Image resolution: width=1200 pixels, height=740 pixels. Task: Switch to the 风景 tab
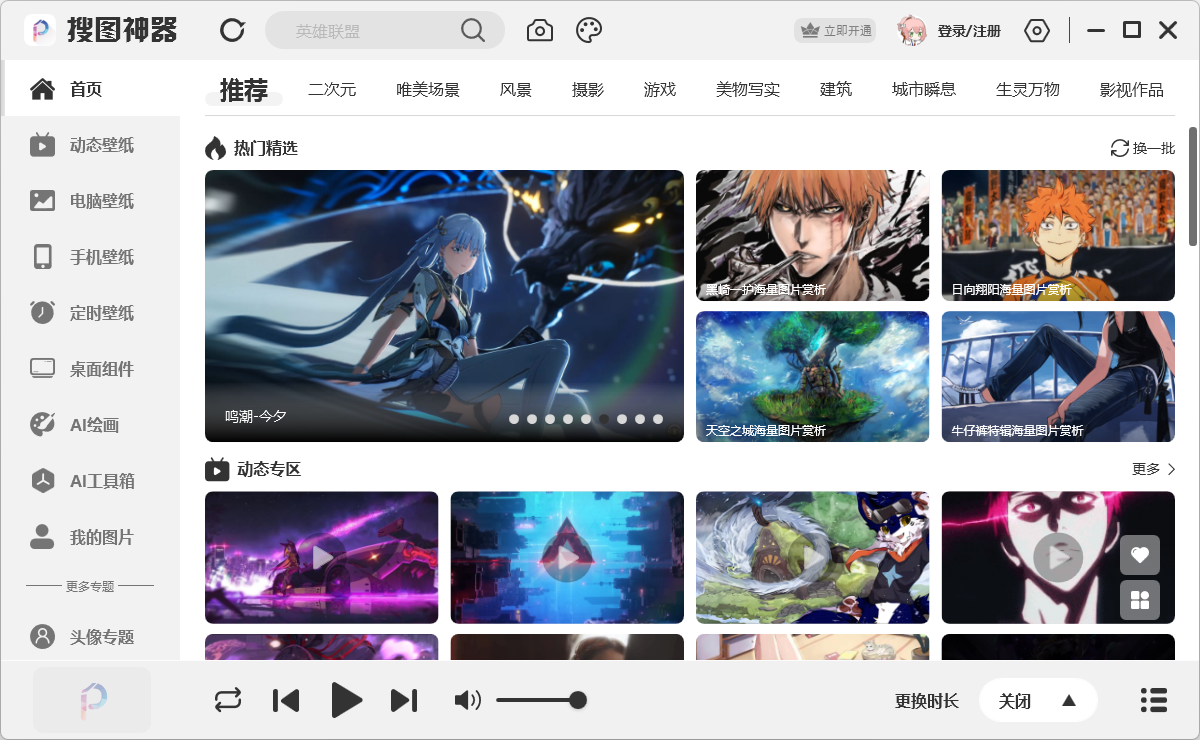click(516, 89)
